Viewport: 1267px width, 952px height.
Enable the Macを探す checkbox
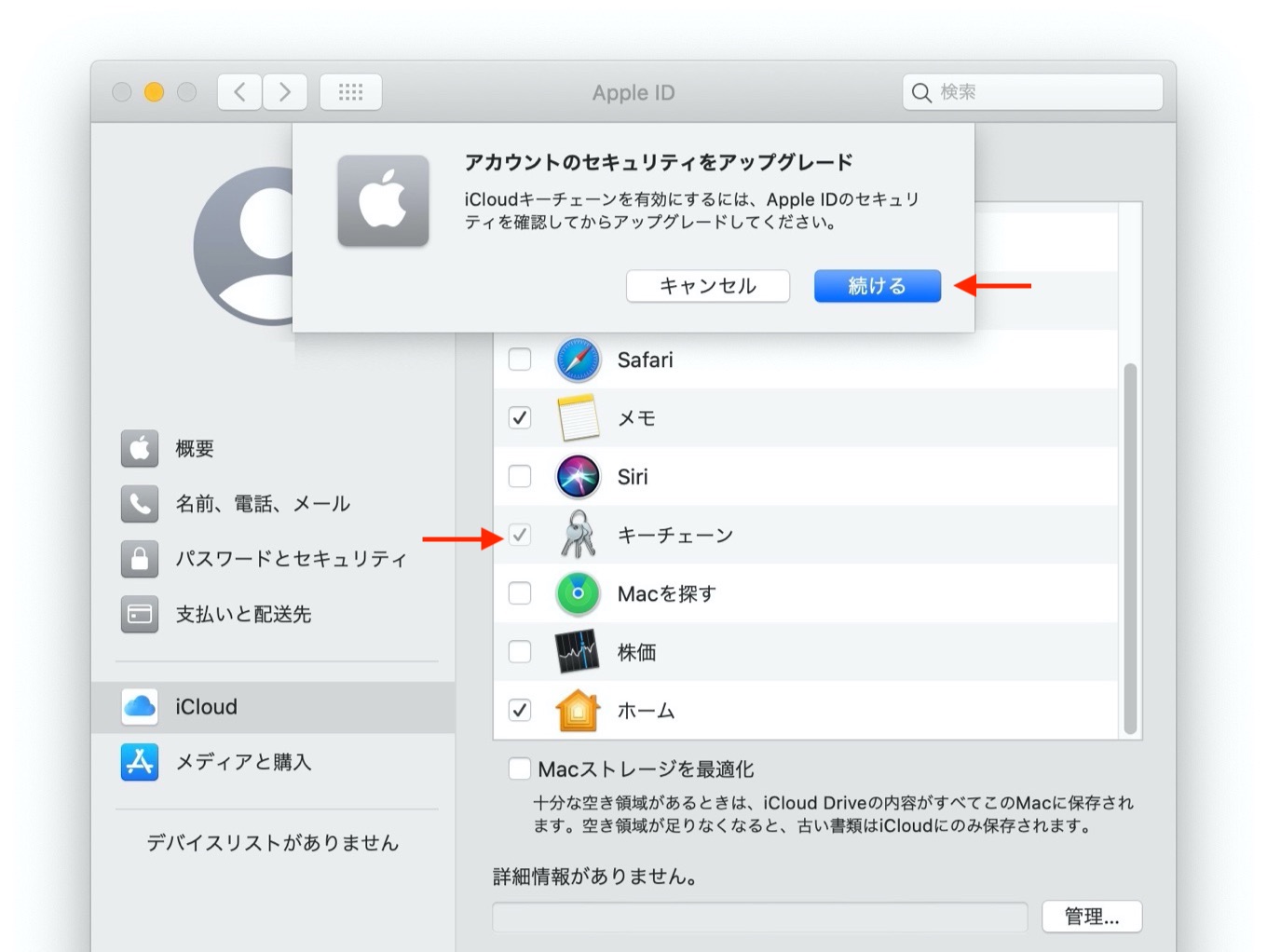click(x=520, y=593)
